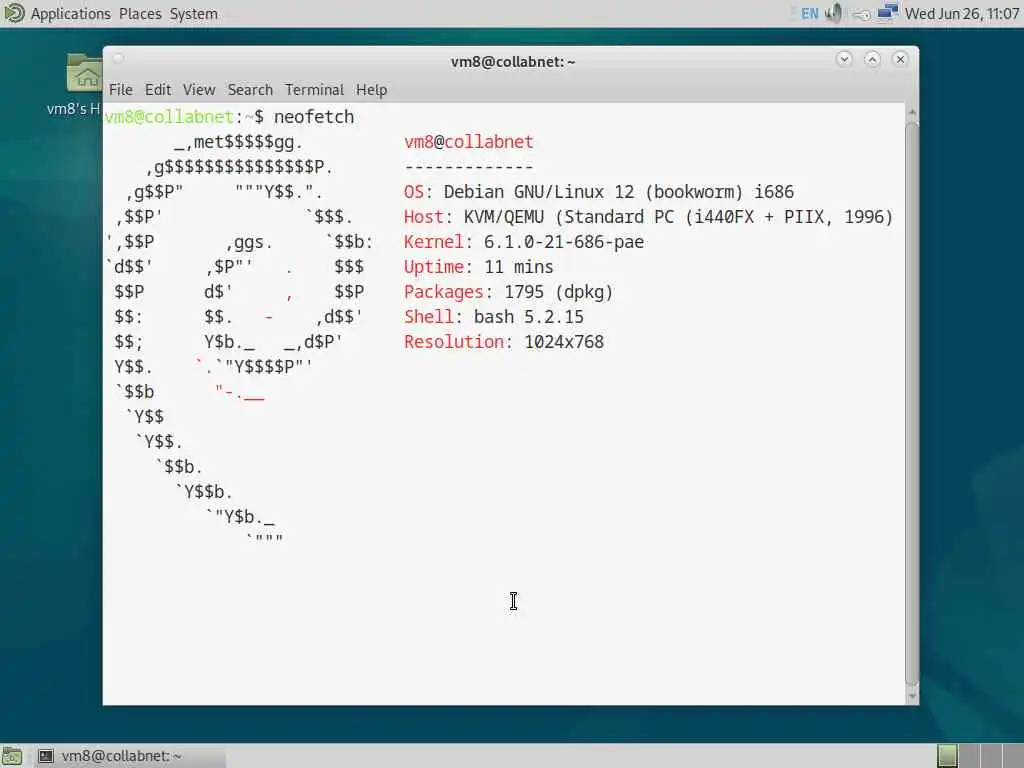The height and width of the screenshot is (768, 1024).
Task: Switch to the second workspace in the switcher
Action: tap(969, 756)
